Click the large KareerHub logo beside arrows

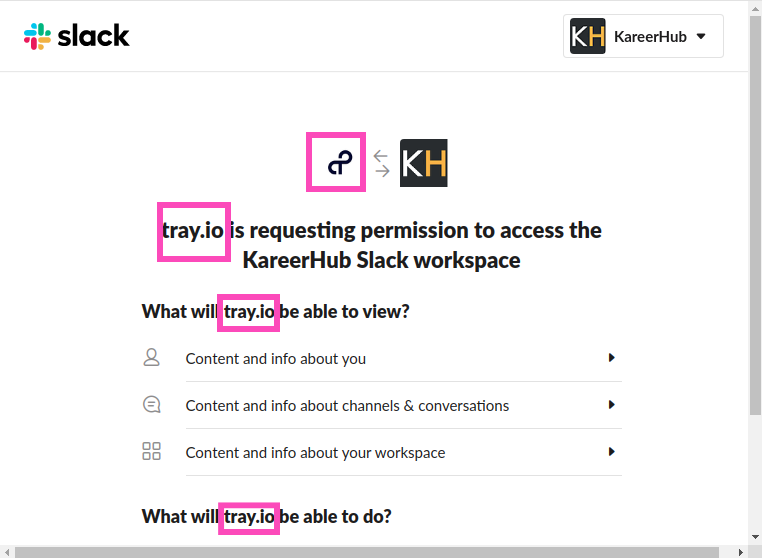pyautogui.click(x=424, y=163)
